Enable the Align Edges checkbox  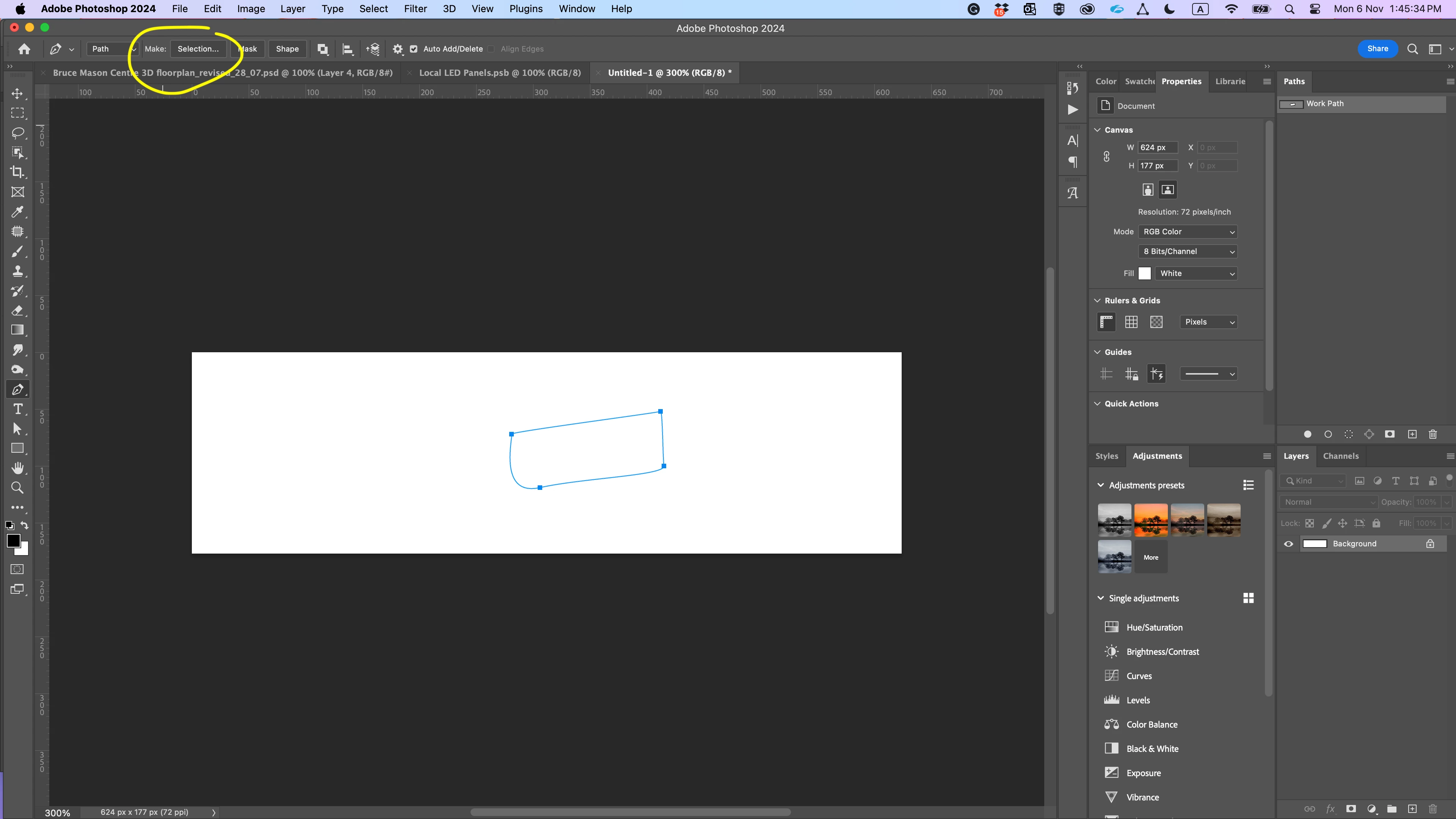point(491,49)
